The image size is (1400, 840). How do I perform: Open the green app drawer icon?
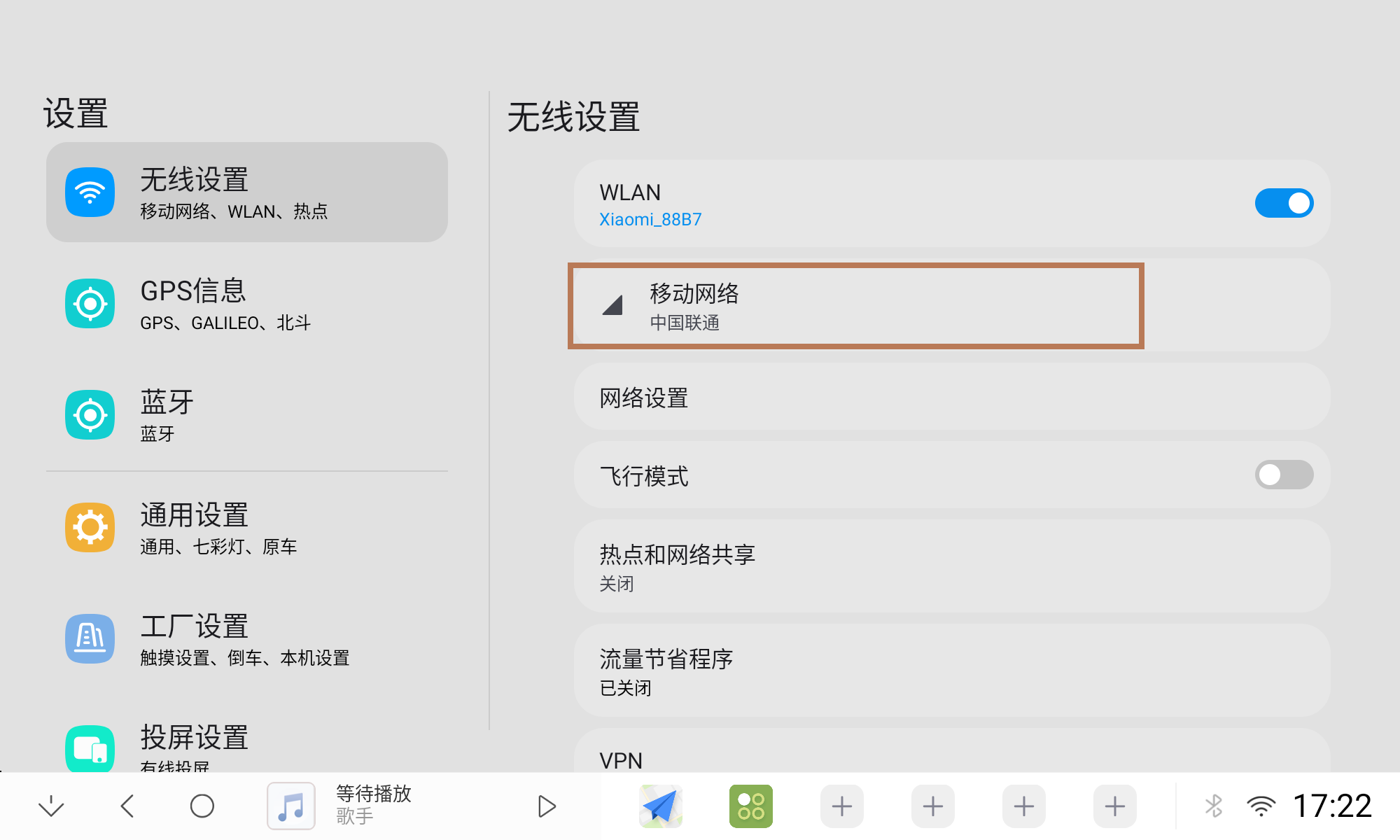(750, 806)
